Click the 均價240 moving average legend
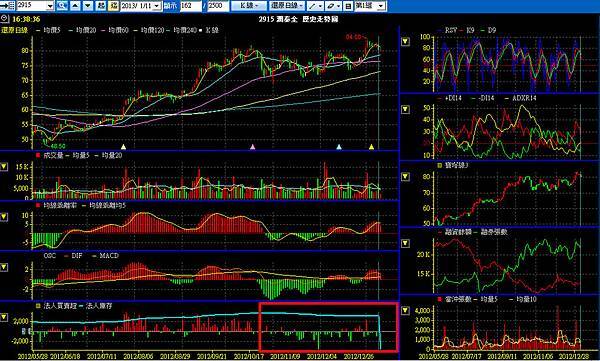The width and height of the screenshot is (600, 361). [186, 30]
